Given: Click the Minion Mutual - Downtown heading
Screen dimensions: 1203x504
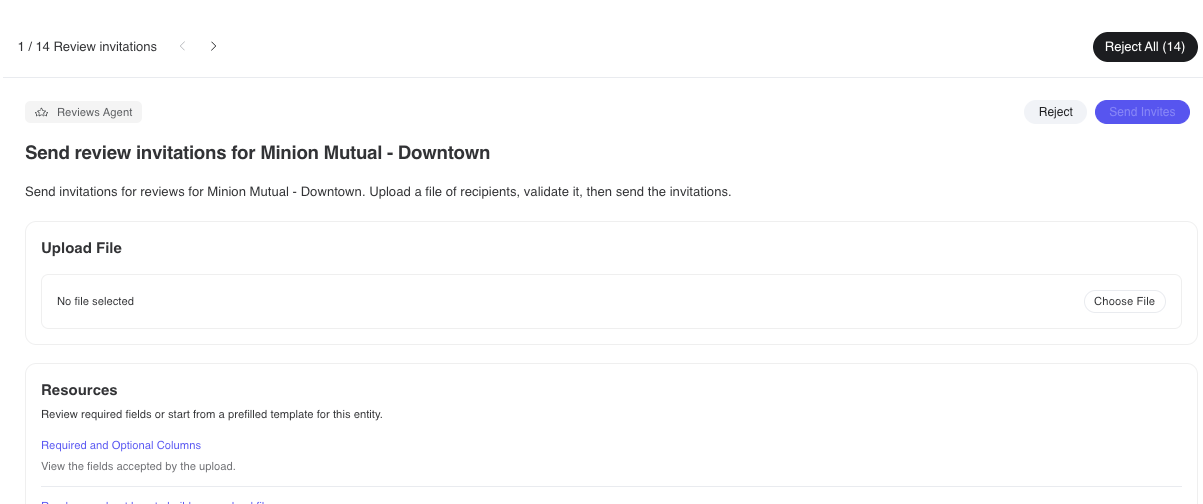Looking at the screenshot, I should pos(257,153).
